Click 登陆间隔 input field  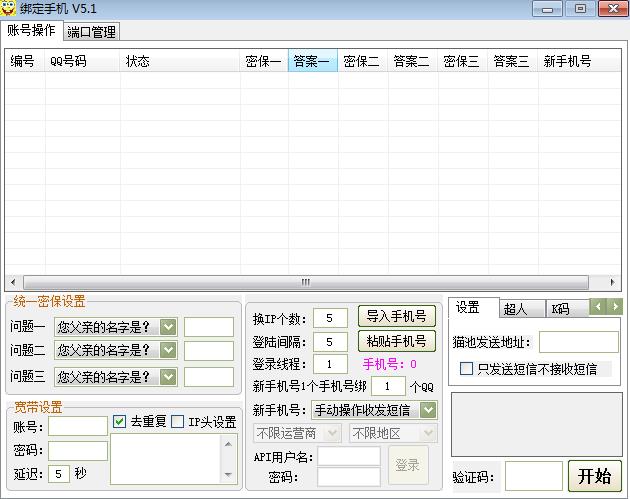coord(330,342)
